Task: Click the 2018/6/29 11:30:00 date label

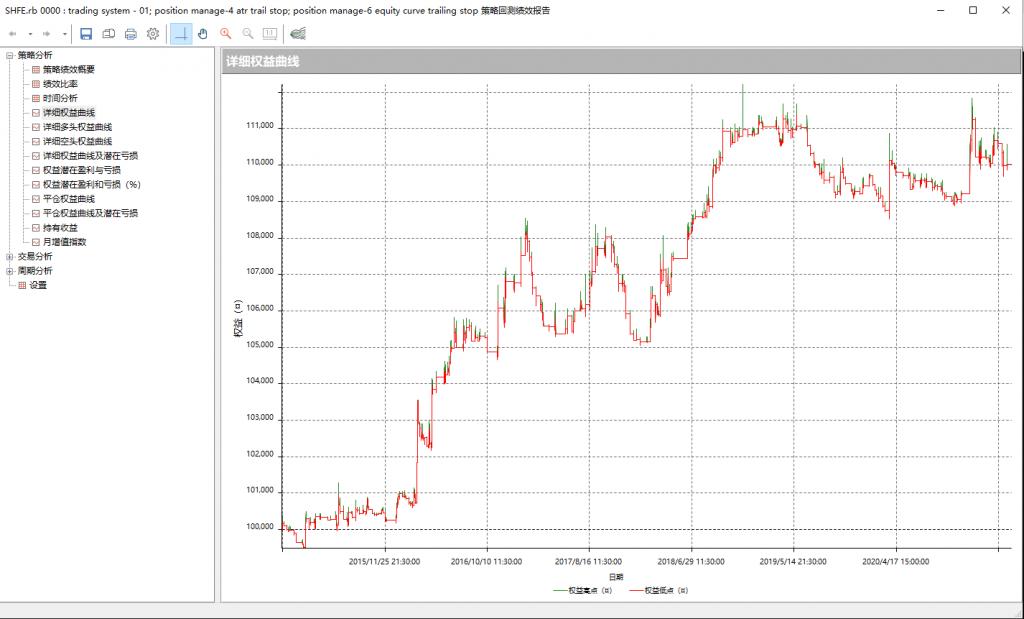Action: click(x=691, y=562)
